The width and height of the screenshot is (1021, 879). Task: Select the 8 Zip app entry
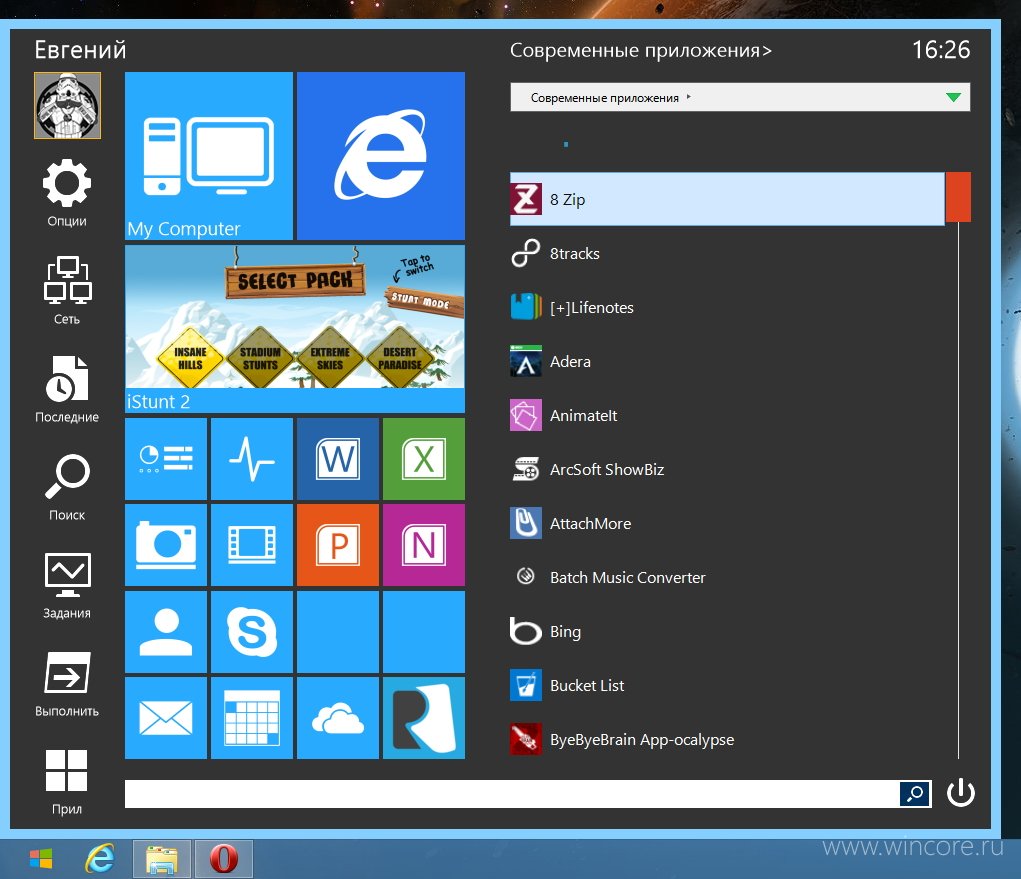[x=727, y=199]
